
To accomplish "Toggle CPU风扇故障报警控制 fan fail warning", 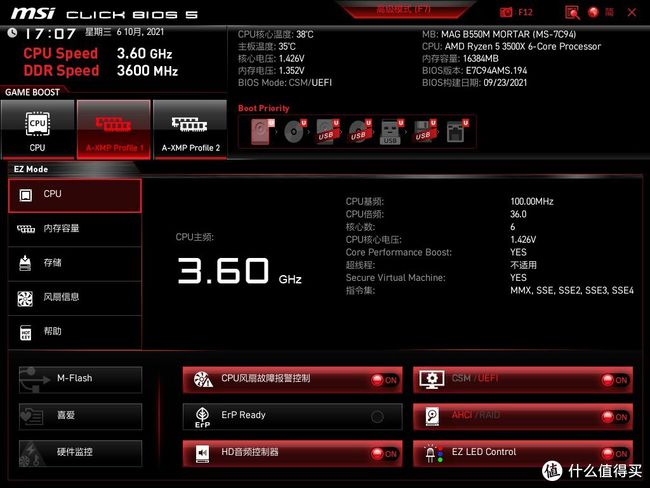I will pos(292,379).
